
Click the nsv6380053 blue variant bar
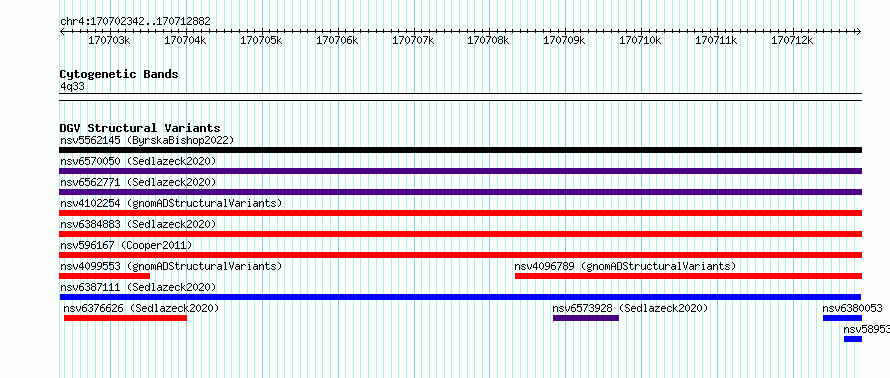click(842, 318)
